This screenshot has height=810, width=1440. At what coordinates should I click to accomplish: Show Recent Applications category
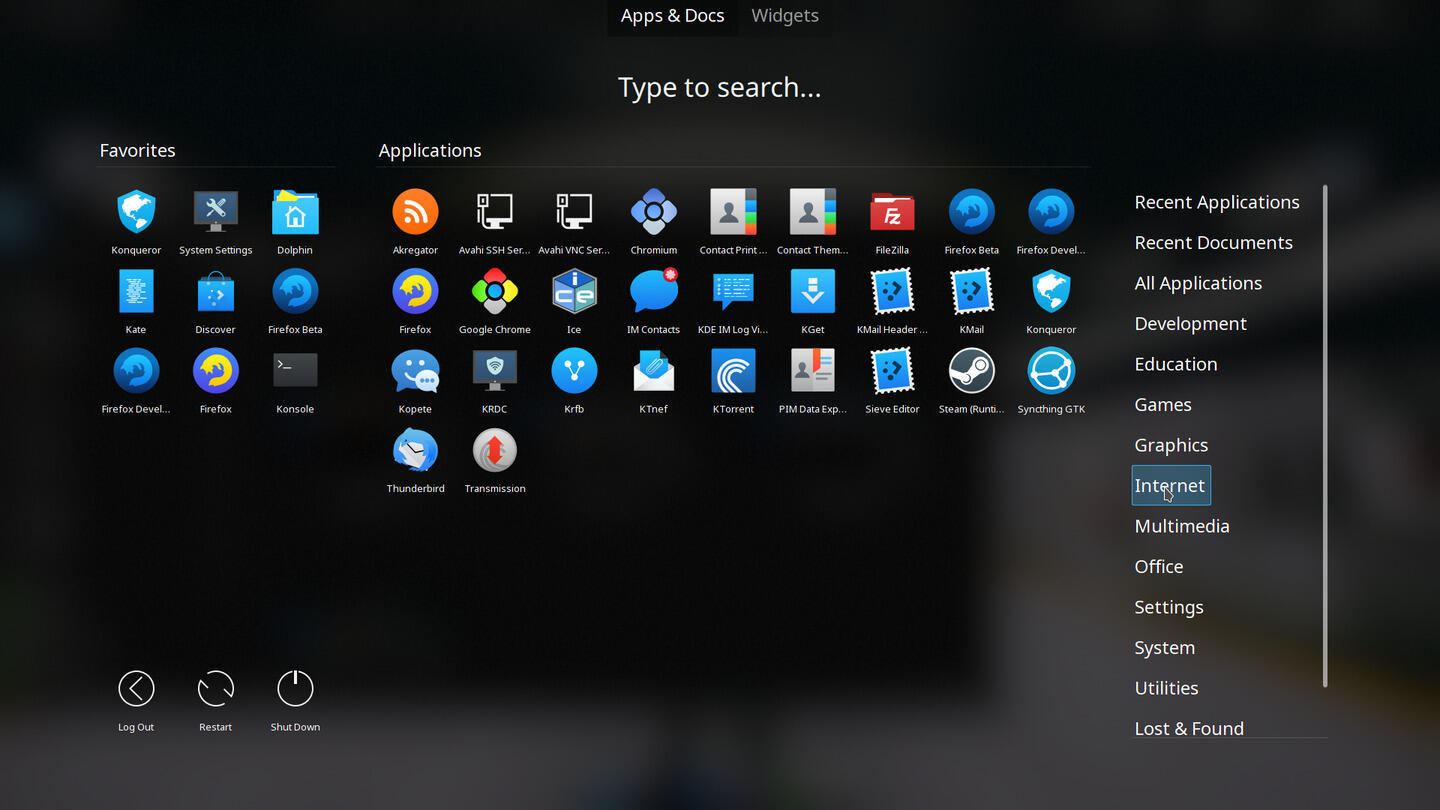(x=1217, y=202)
